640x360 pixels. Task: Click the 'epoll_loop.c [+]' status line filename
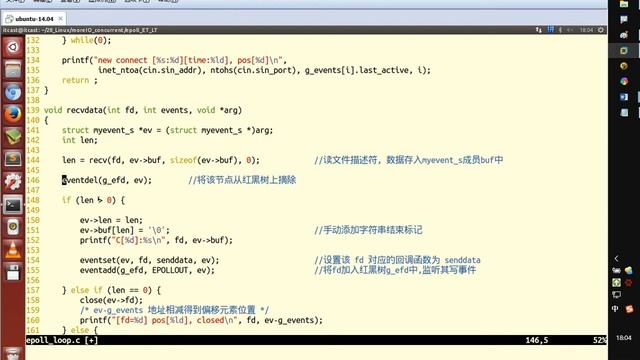(62, 340)
